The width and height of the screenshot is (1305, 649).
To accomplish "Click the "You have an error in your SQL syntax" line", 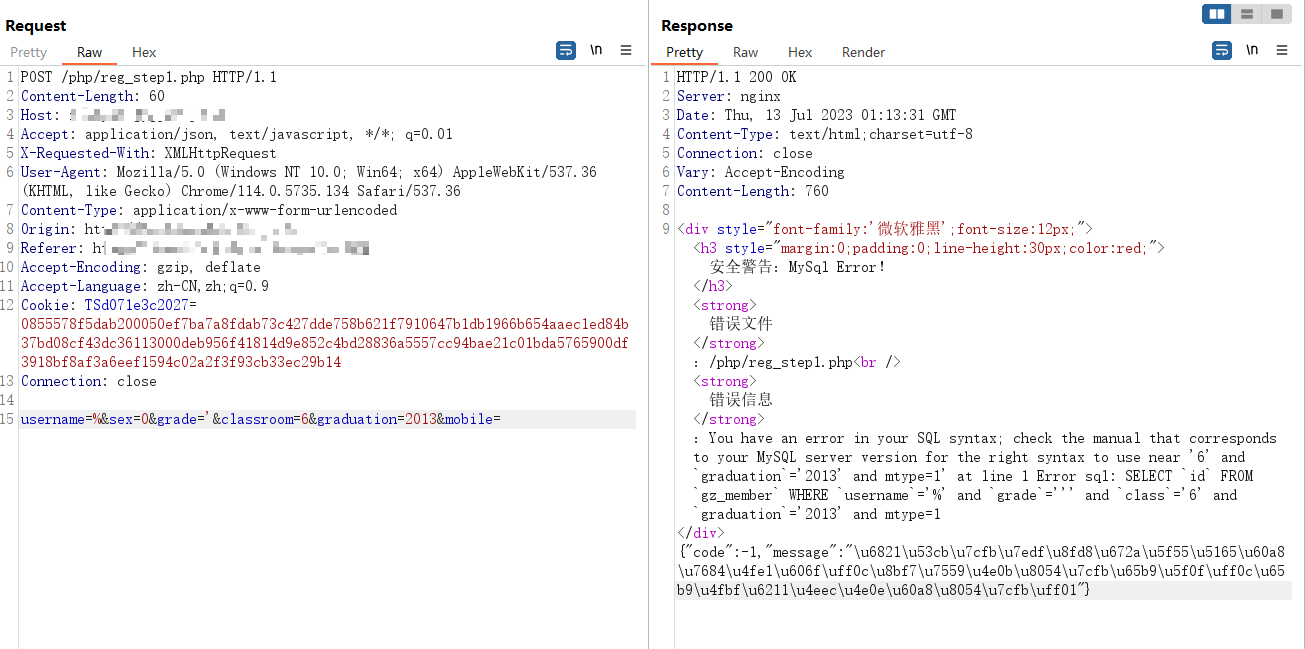I will [x=985, y=438].
